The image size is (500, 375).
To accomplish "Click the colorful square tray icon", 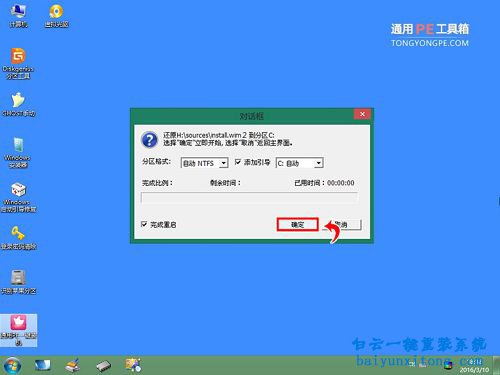I will point(449,365).
